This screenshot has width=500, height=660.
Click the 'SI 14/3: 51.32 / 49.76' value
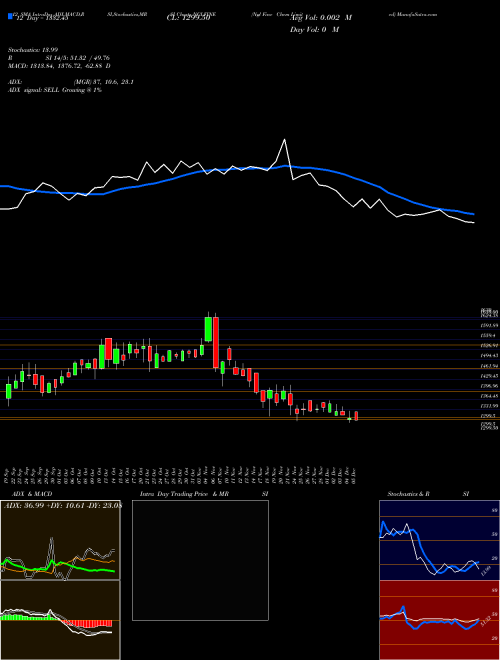click(78, 58)
